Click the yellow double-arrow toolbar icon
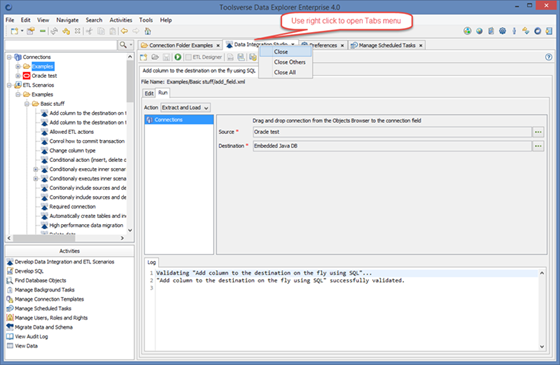The image size is (560, 365). tap(66, 31)
